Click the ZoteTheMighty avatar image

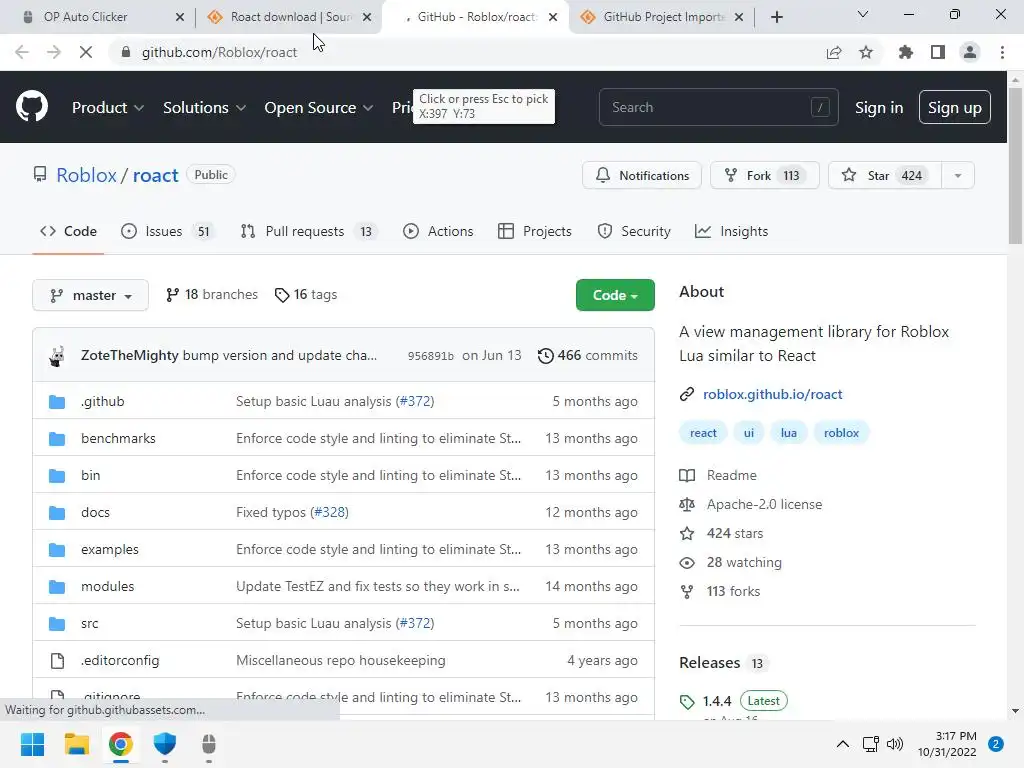point(57,356)
